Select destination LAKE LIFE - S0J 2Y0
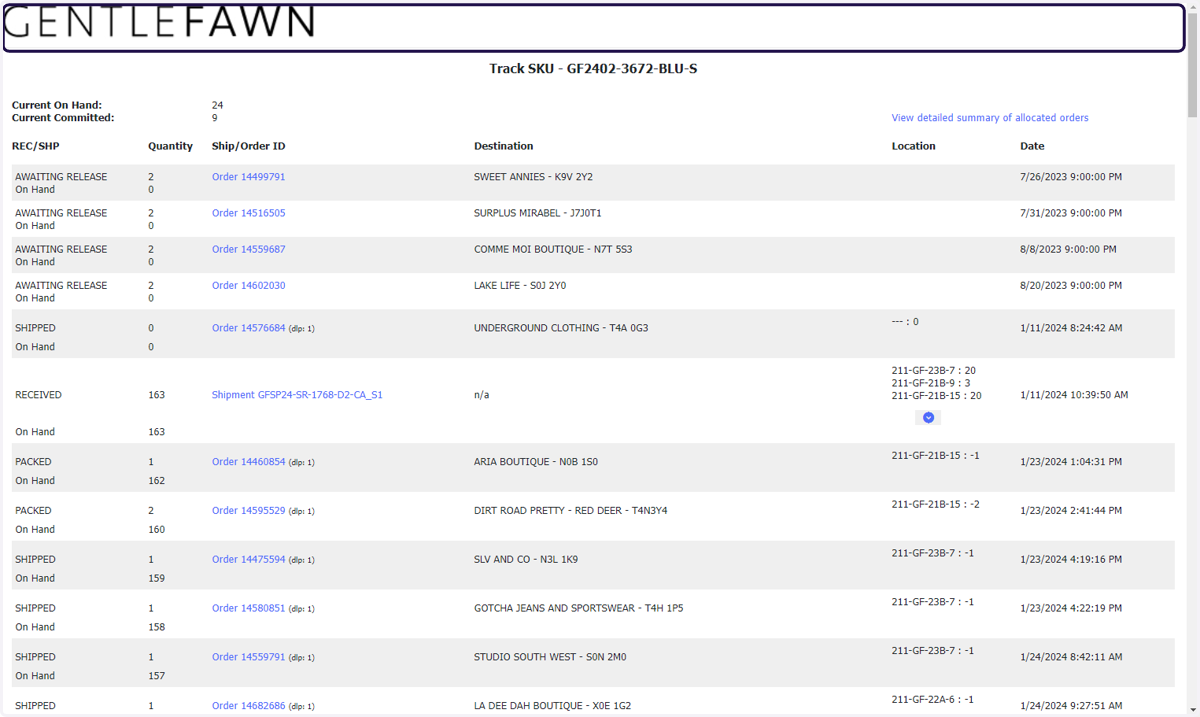This screenshot has width=1200, height=717. [x=520, y=285]
